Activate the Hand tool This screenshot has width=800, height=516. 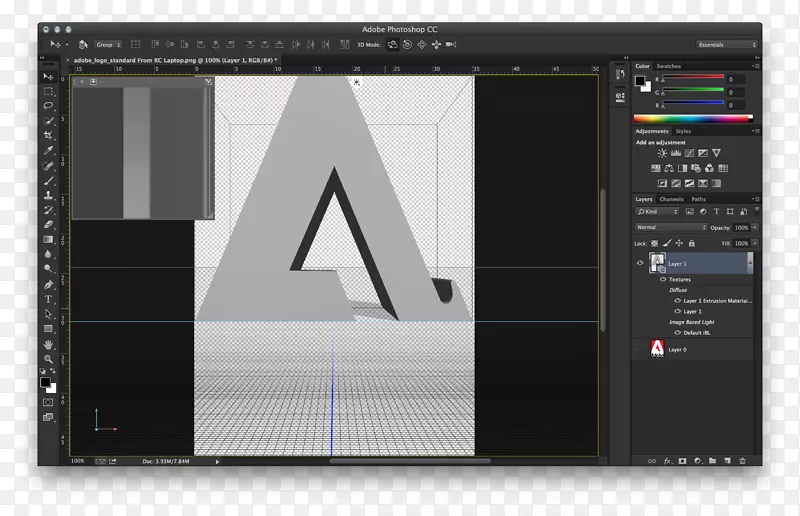[x=48, y=345]
